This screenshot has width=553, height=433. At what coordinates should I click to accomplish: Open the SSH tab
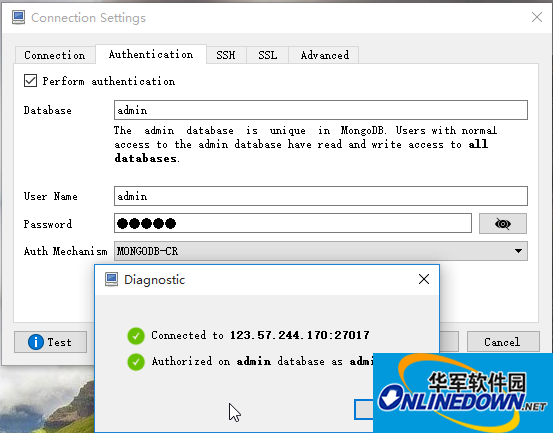tap(226, 55)
